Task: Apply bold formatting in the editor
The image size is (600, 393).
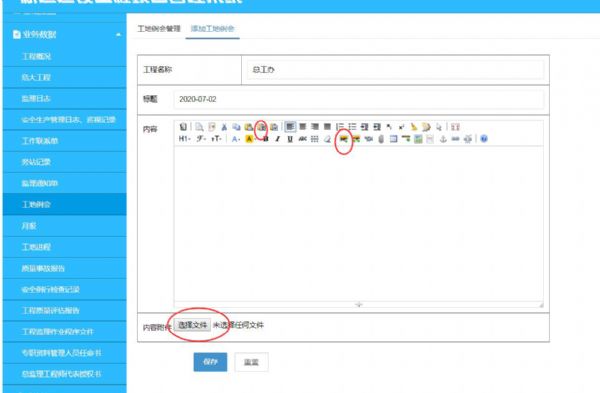Action: (266, 139)
